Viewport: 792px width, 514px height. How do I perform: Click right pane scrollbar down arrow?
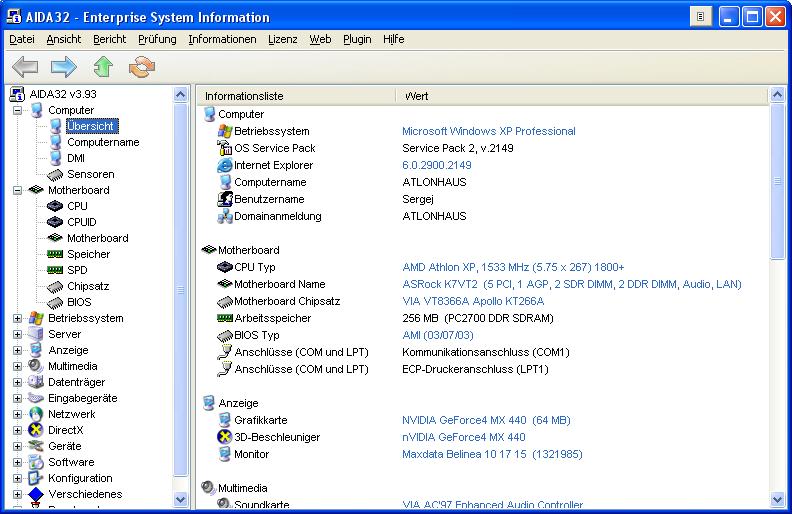click(x=777, y=499)
